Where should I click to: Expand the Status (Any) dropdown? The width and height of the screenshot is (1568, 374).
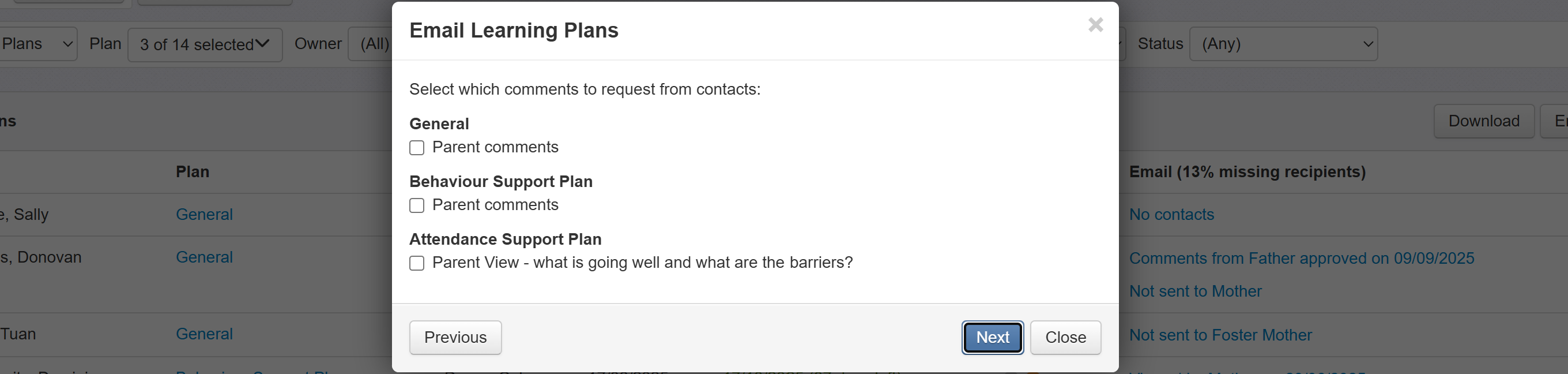click(1283, 44)
